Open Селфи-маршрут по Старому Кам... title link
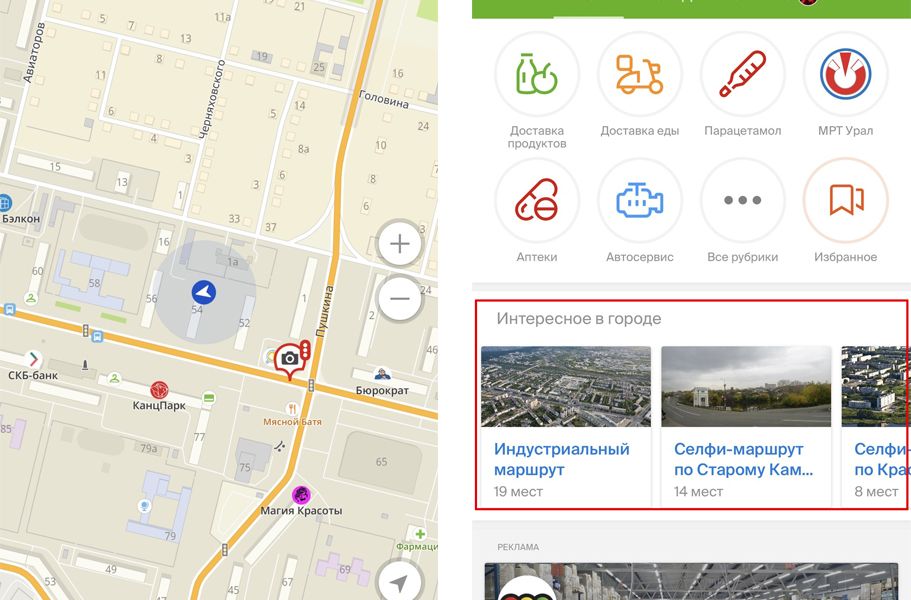The image size is (911, 600). click(744, 459)
